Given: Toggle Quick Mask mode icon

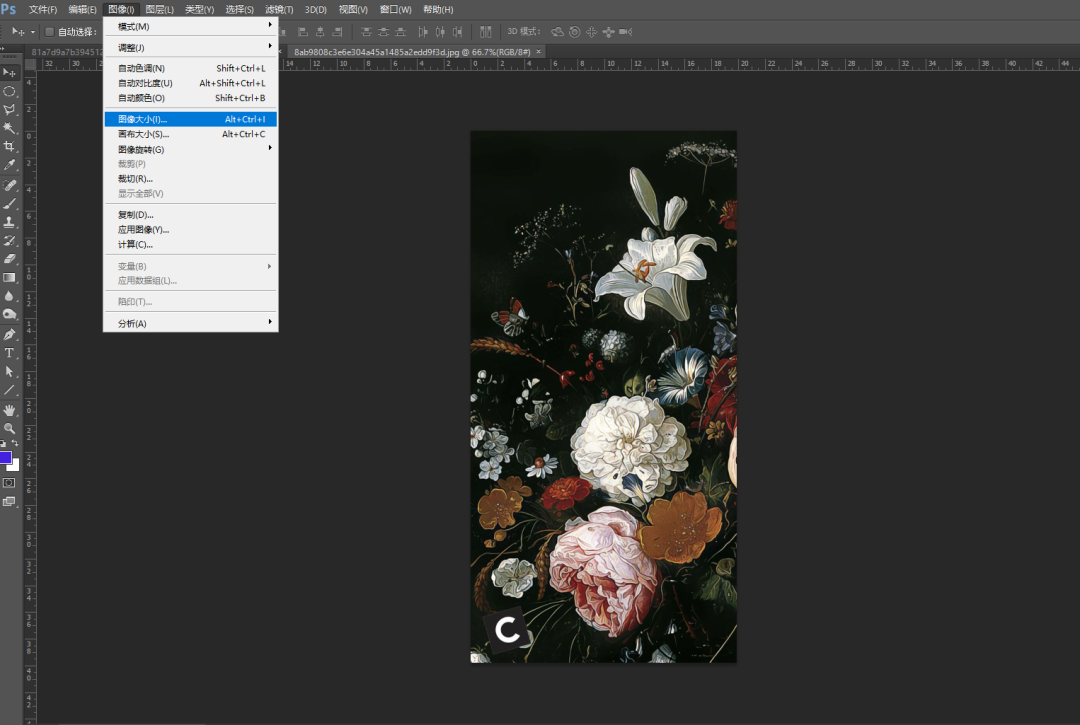Looking at the screenshot, I should (9, 483).
